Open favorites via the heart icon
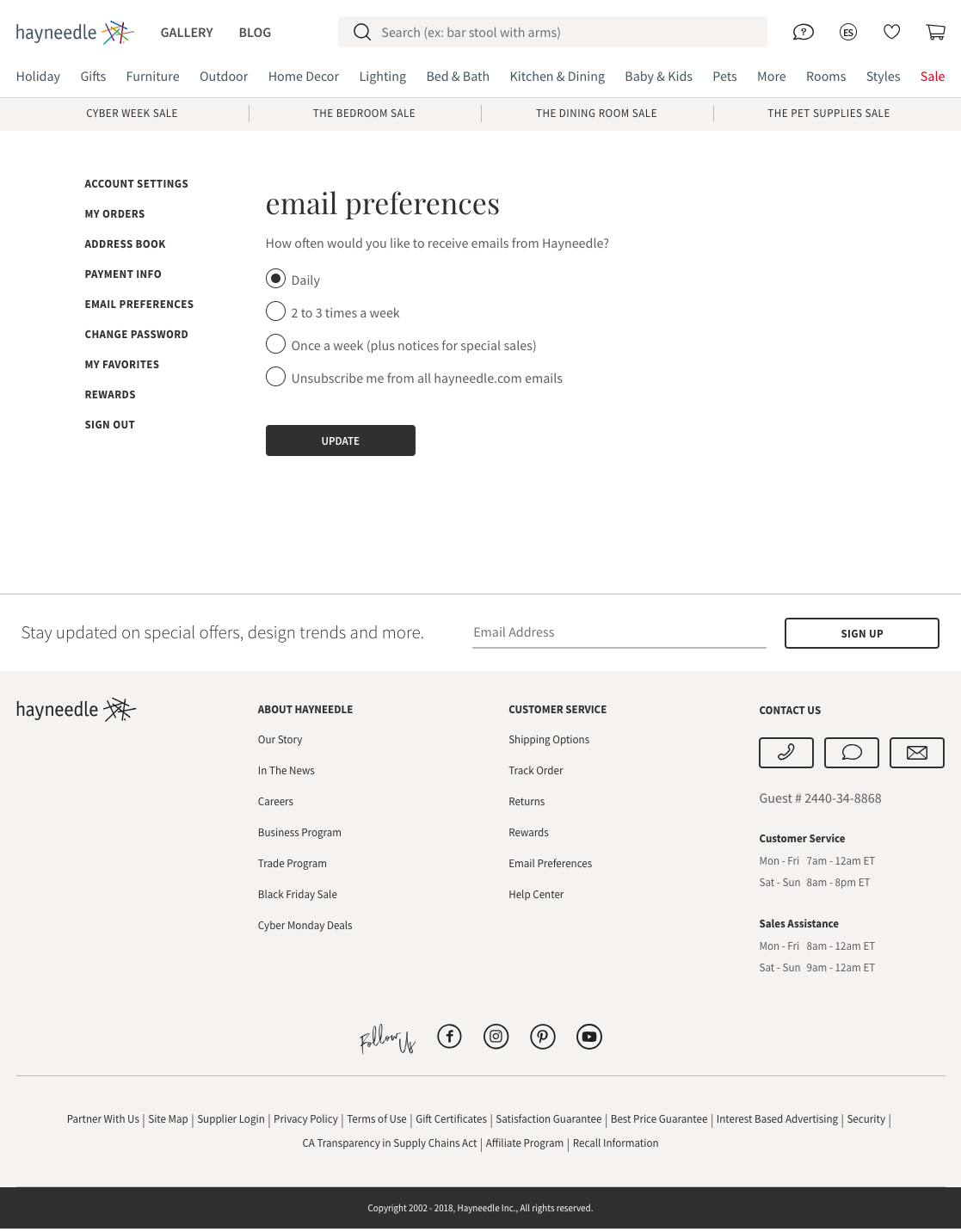This screenshot has height=1232, width=961. [892, 32]
